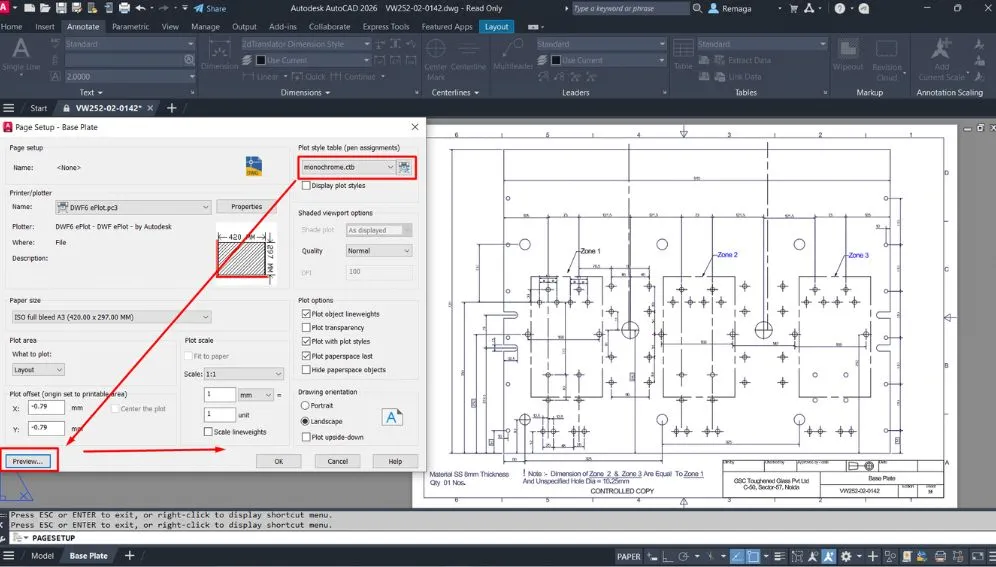The height and width of the screenshot is (567, 996).
Task: Expand the Dimensions panel
Action: [x=306, y=93]
